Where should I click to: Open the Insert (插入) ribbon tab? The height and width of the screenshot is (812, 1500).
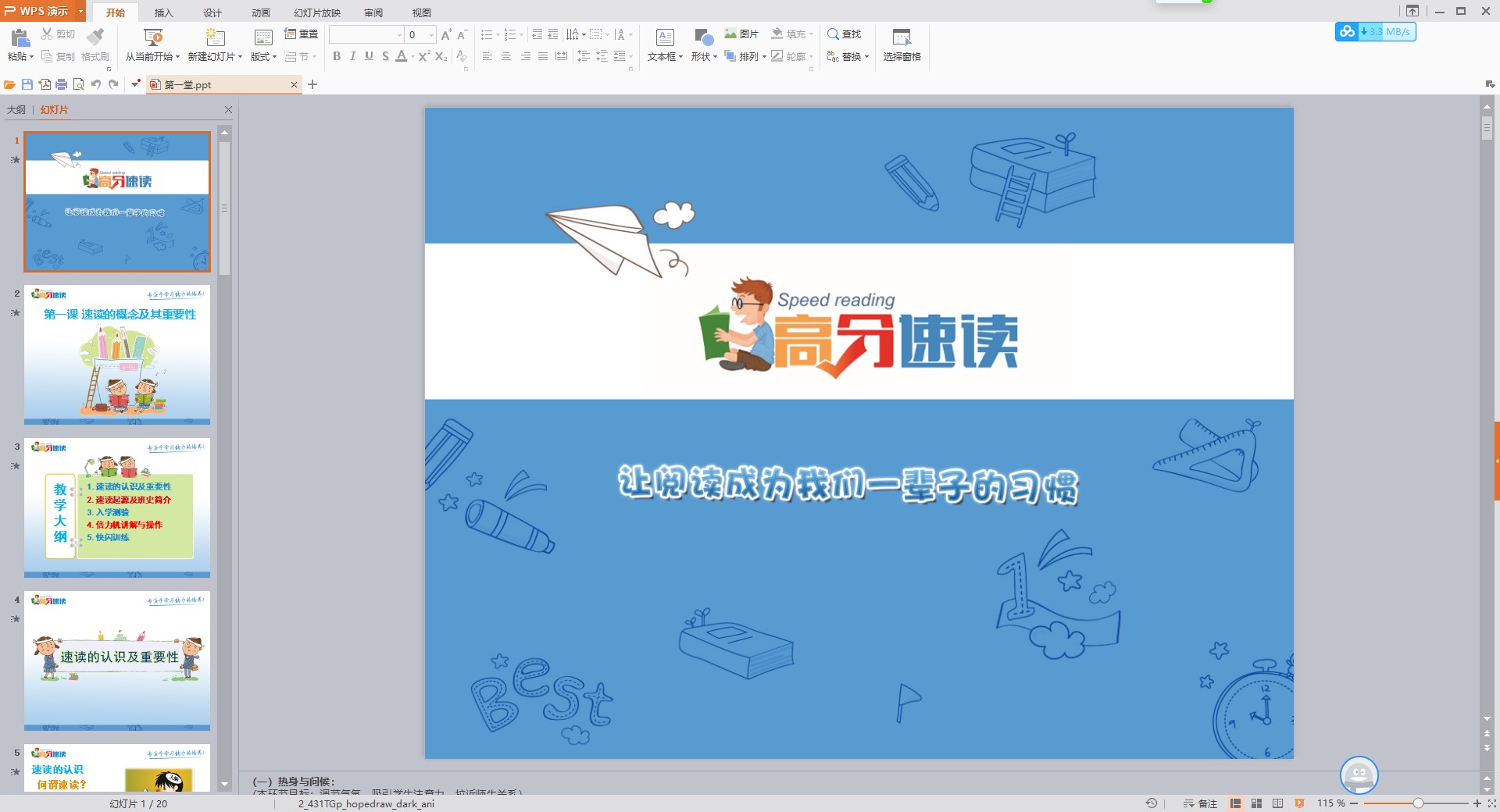[x=163, y=12]
